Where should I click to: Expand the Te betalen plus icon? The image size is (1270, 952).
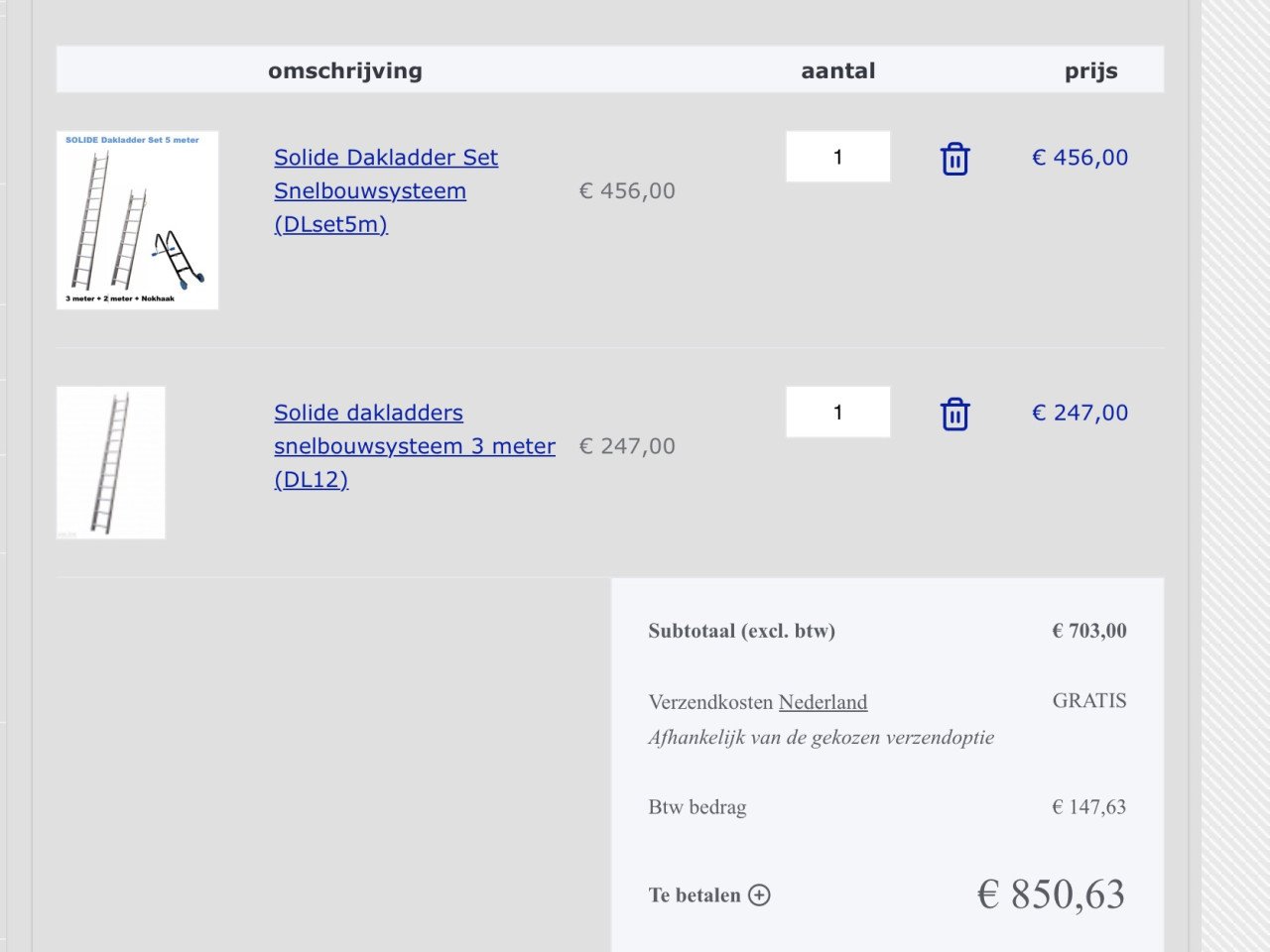(x=759, y=895)
